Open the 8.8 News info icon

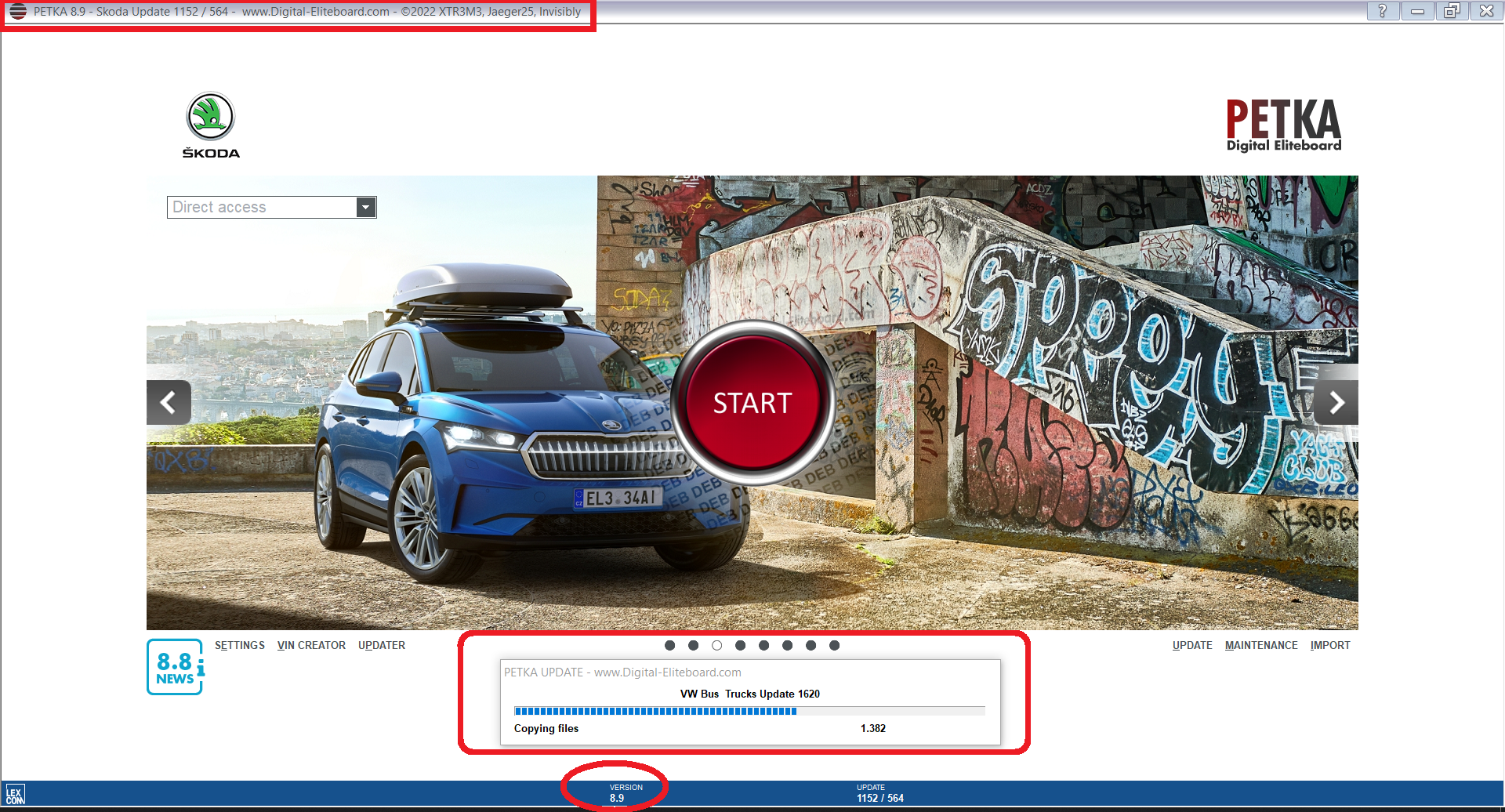click(x=176, y=667)
